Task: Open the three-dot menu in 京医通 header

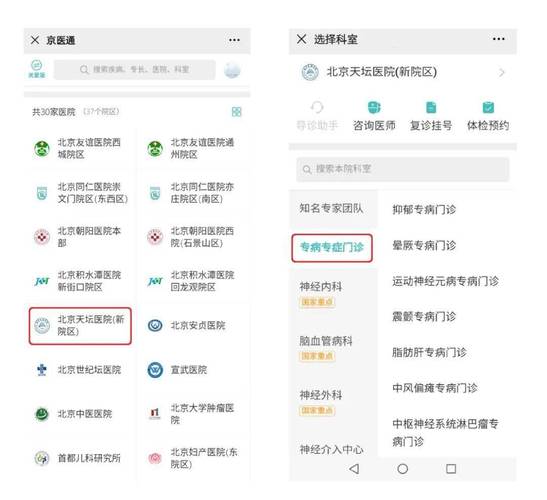Action: 234,40
